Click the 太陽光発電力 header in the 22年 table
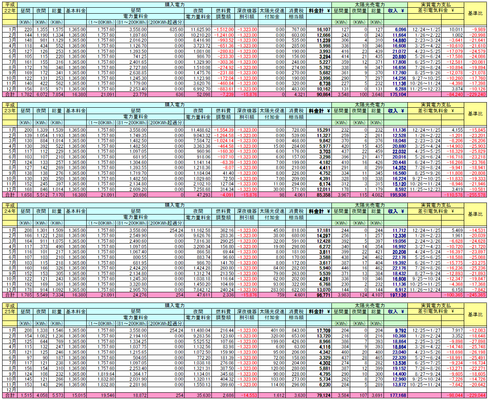This screenshot has height=400, width=489. tap(369, 5)
